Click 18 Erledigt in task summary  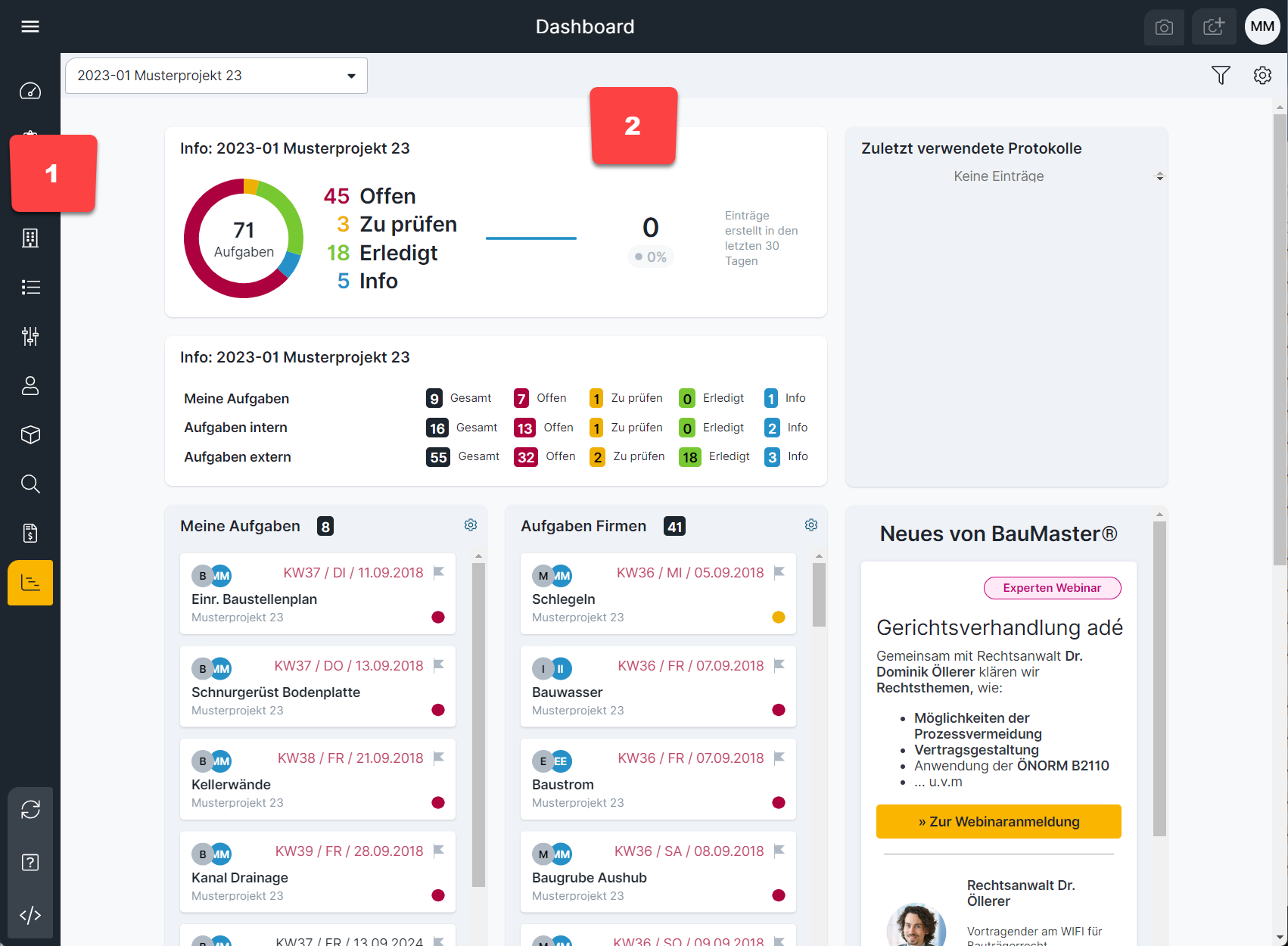(x=382, y=253)
